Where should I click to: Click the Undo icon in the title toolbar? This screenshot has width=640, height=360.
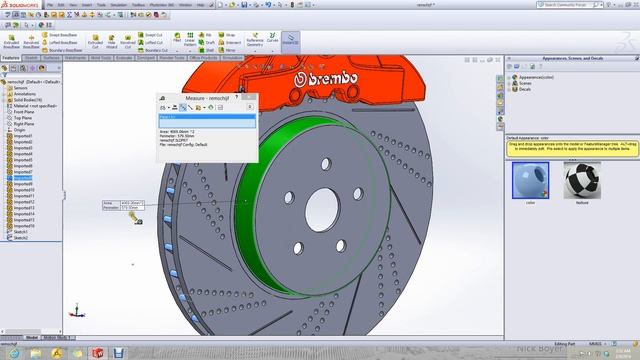click(x=268, y=5)
